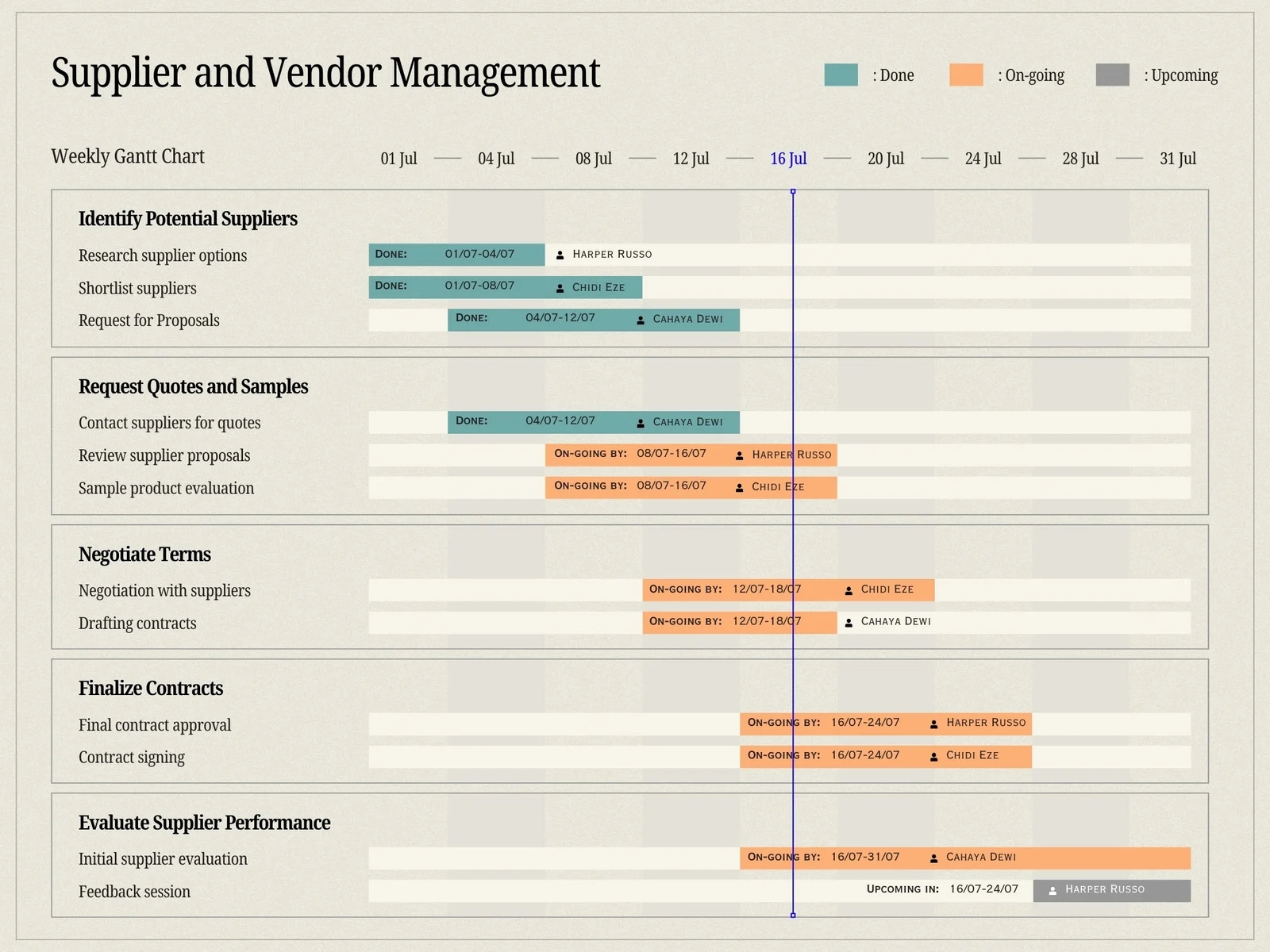Image resolution: width=1270 pixels, height=952 pixels.
Task: Click person icon in Initial supplier evaluation bar
Action: (x=933, y=858)
